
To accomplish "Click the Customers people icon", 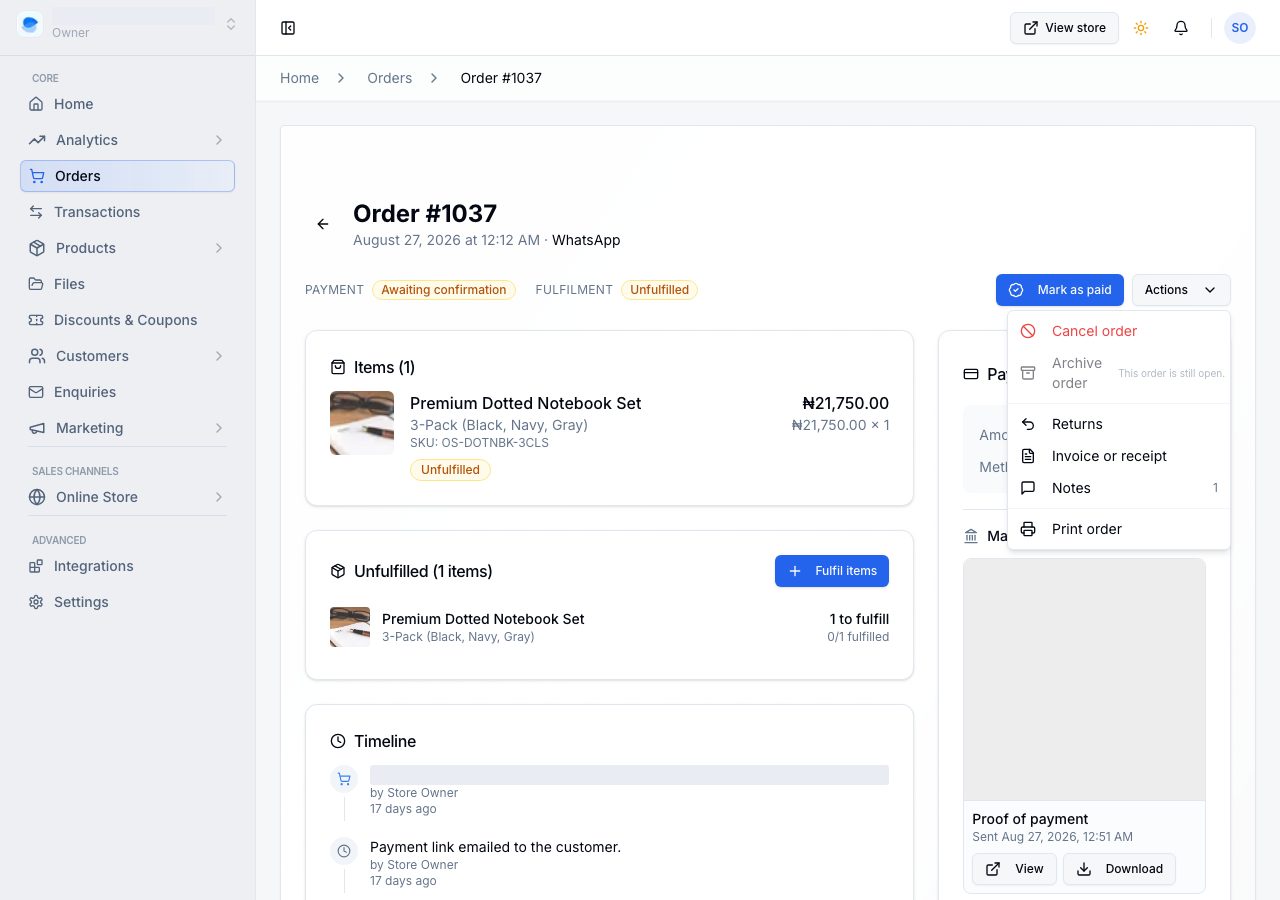I will [37, 356].
